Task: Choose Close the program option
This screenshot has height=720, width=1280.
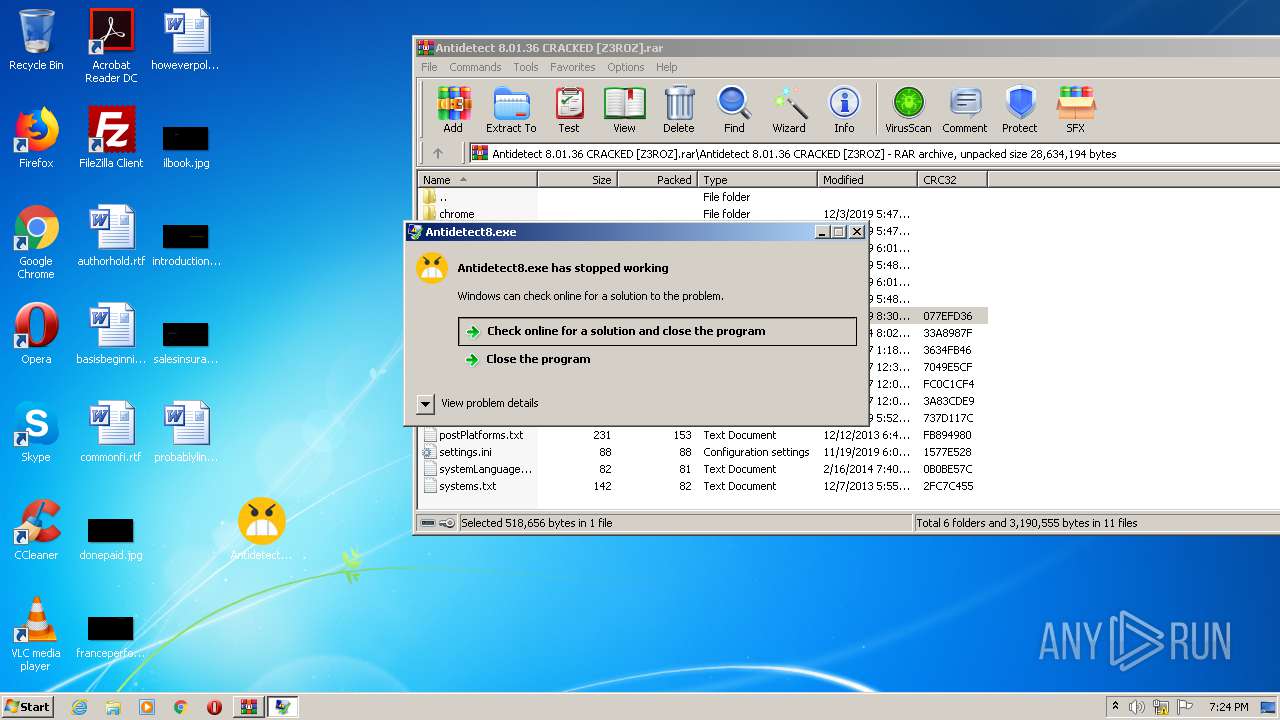Action: (538, 359)
